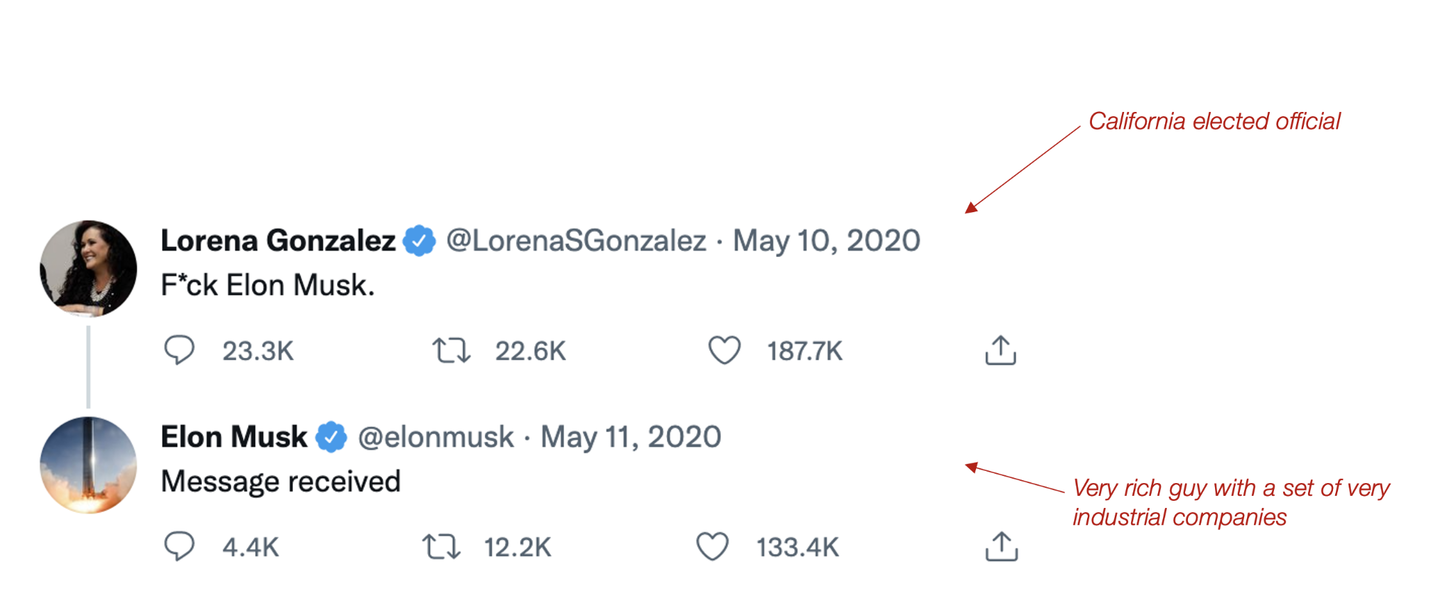The height and width of the screenshot is (611, 1456).
Task: Open the @LorenaSGonzalez handle
Action: coord(576,242)
